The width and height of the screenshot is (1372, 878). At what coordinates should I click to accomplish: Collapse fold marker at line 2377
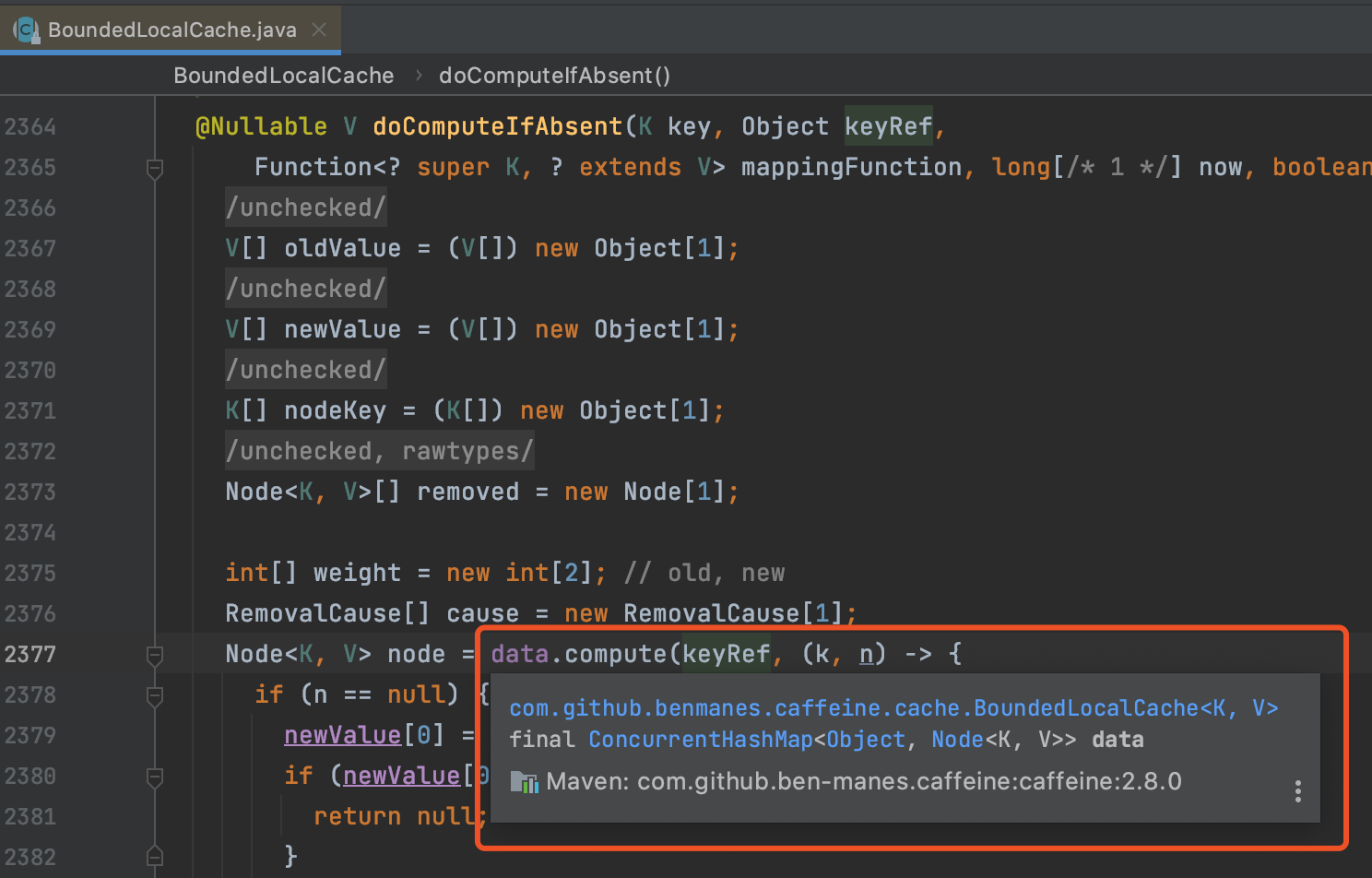[x=155, y=655]
